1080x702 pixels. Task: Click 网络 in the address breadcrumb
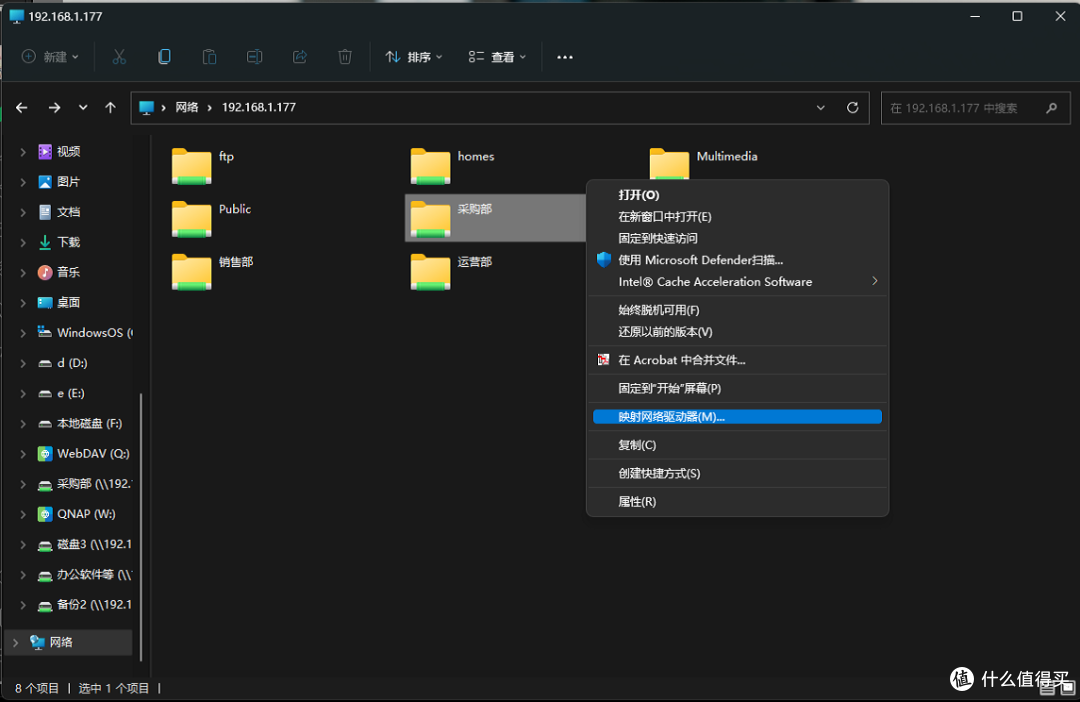187,107
